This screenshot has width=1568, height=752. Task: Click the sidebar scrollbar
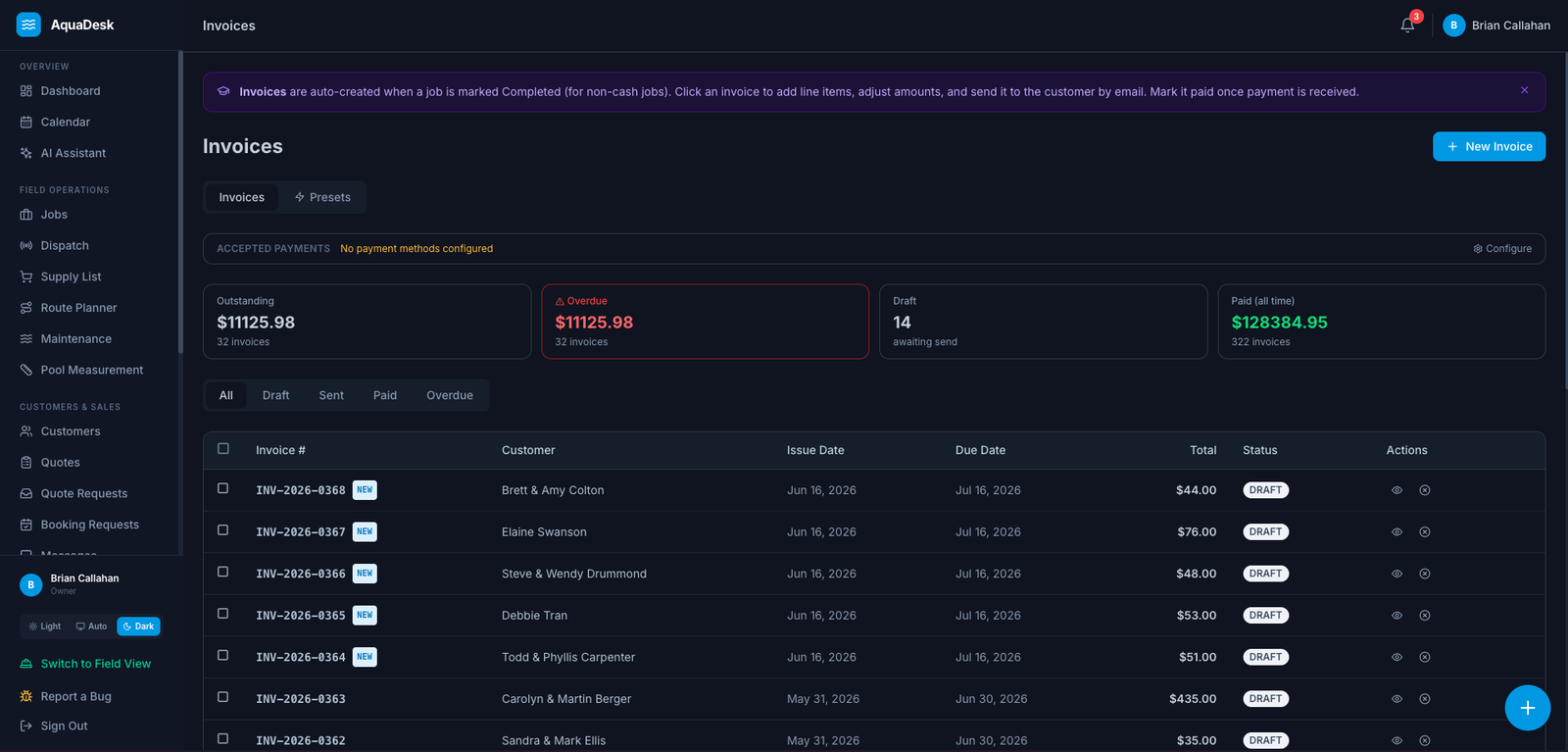[x=180, y=202]
